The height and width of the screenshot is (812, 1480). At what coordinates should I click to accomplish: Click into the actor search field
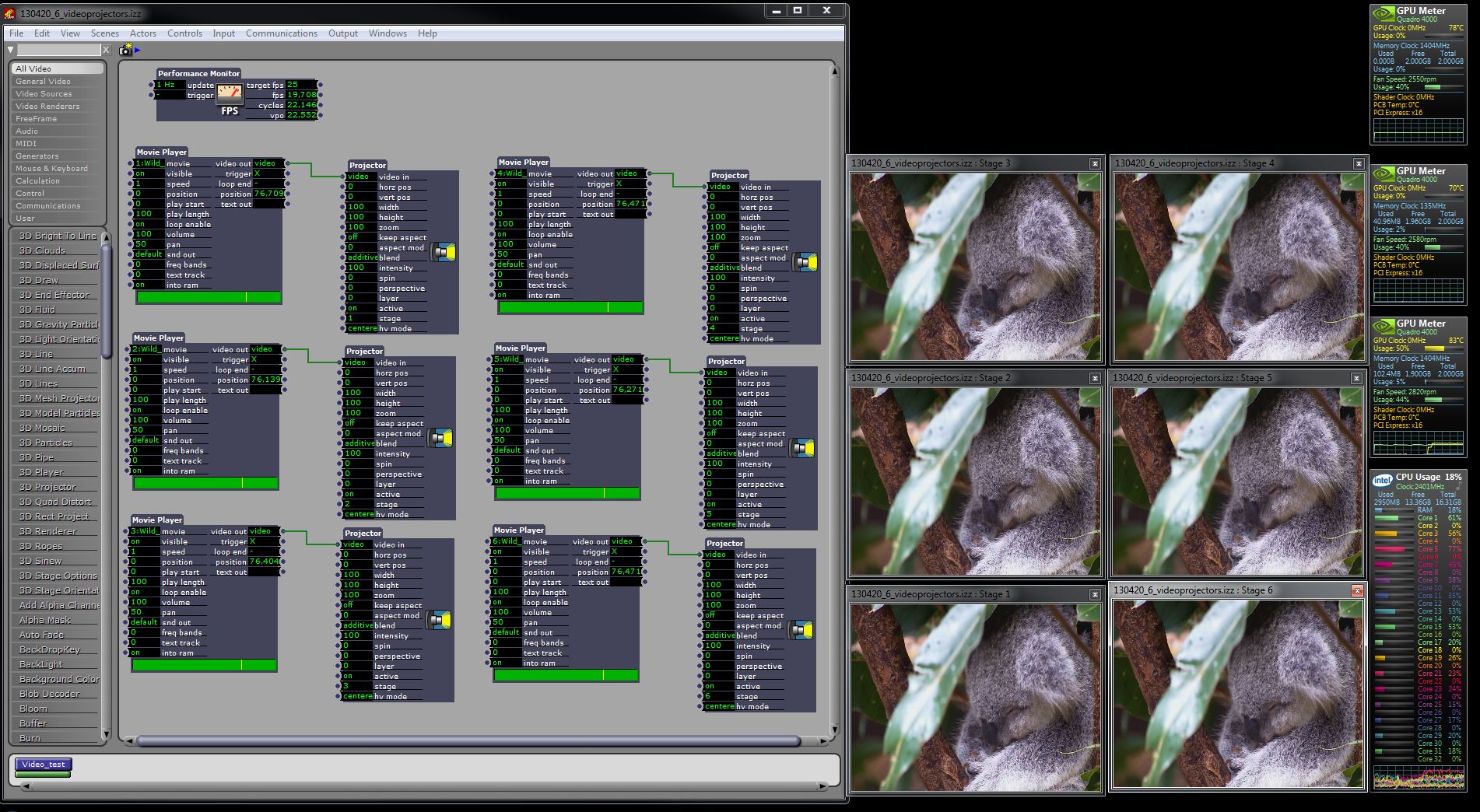[59, 50]
